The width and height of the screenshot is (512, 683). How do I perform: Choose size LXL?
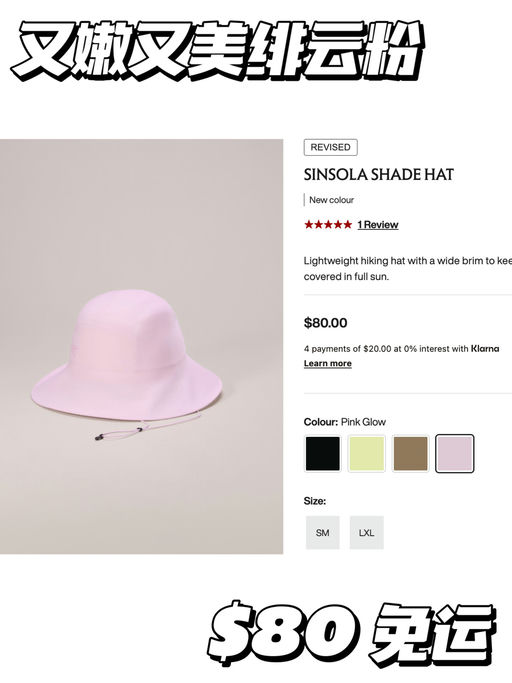(x=366, y=532)
